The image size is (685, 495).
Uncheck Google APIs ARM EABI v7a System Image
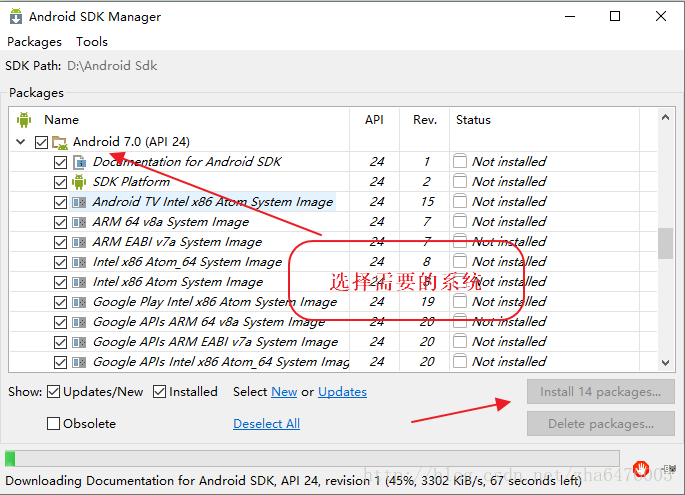coord(60,343)
